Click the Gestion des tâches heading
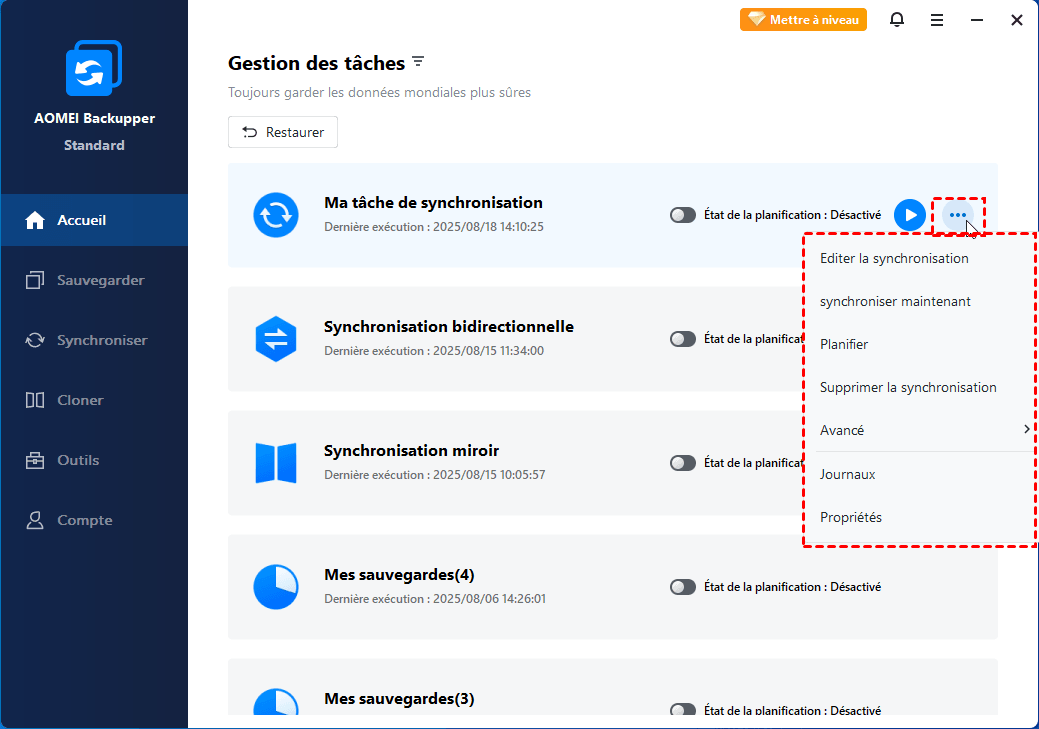 click(x=316, y=63)
